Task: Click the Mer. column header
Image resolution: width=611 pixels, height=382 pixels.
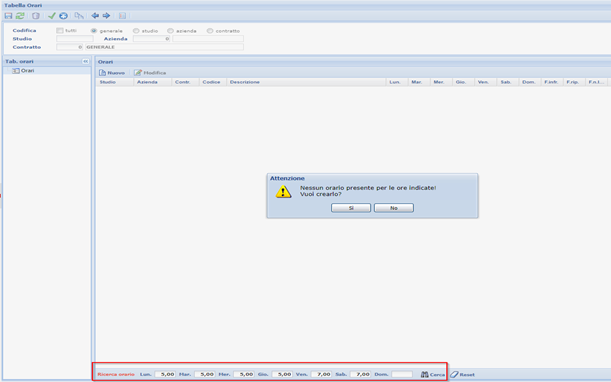Action: point(441,82)
